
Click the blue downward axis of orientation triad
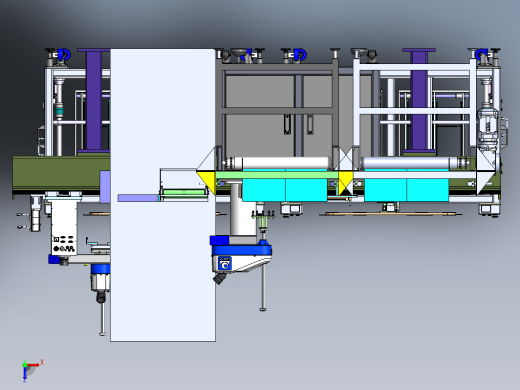click(x=25, y=374)
